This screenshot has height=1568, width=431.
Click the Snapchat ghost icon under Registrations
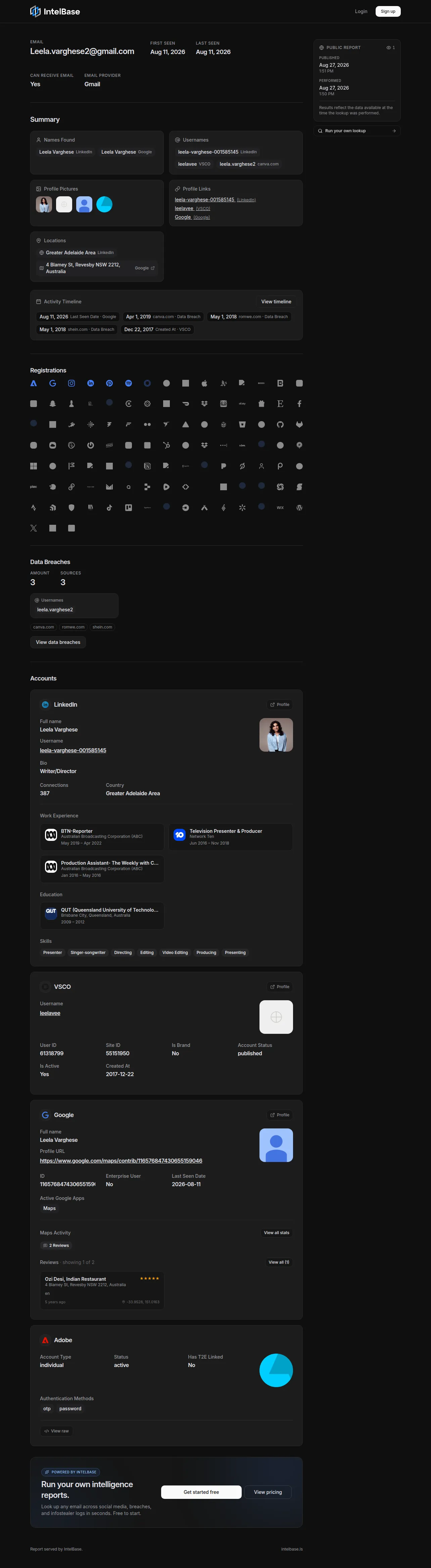[52, 404]
